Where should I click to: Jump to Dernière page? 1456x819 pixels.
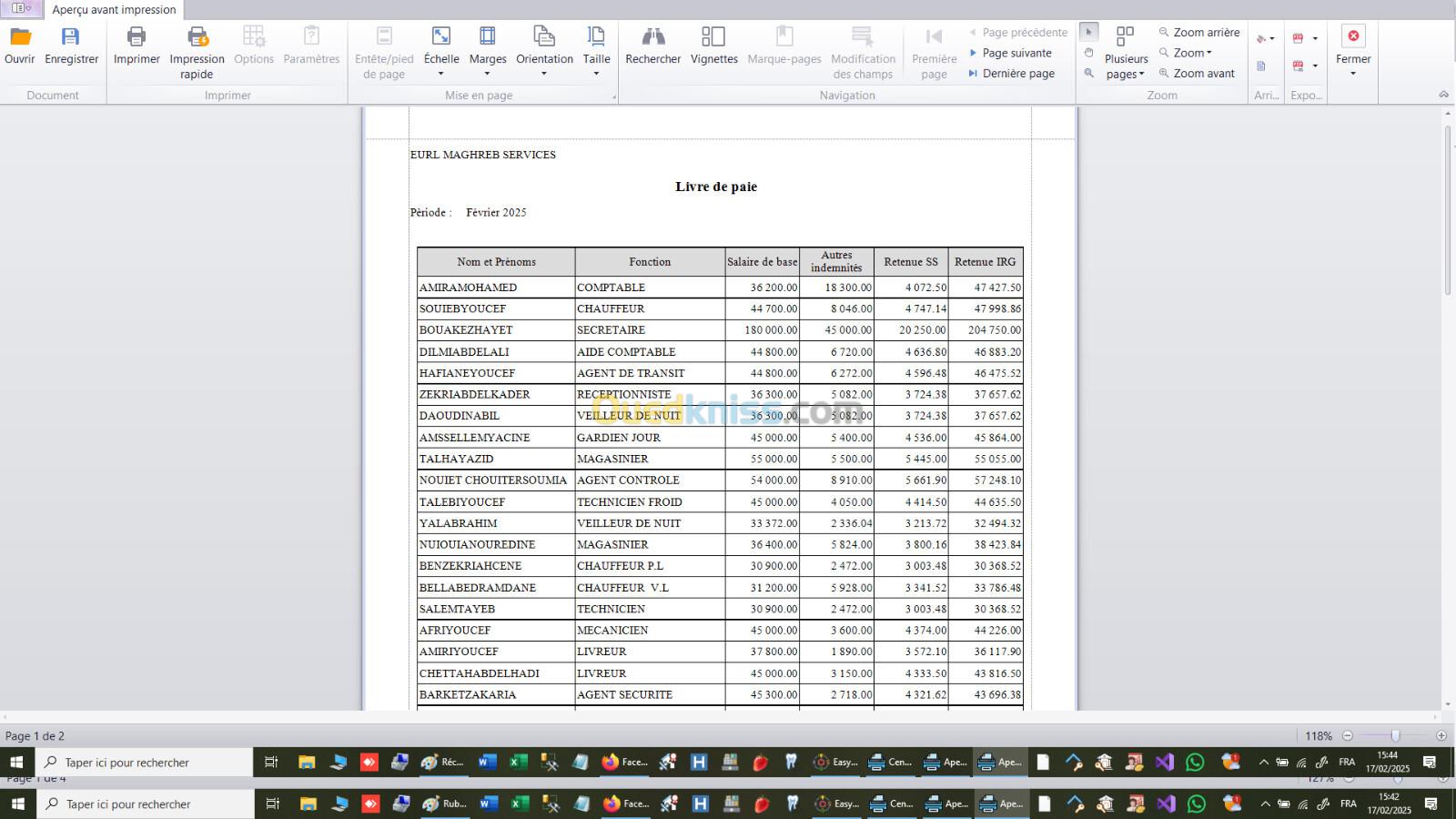coord(1017,74)
